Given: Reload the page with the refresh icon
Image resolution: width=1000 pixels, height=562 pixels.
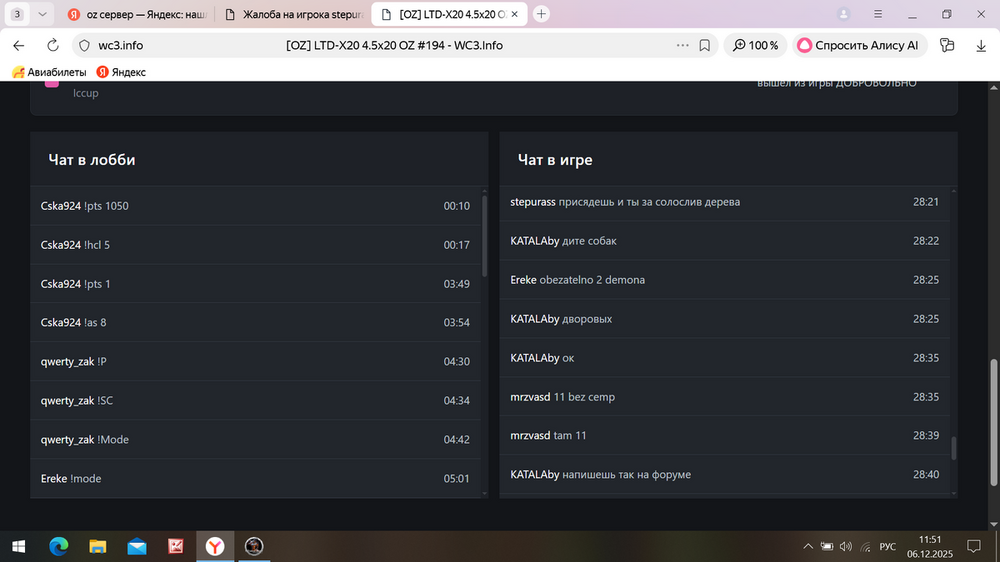Looking at the screenshot, I should pos(52,46).
